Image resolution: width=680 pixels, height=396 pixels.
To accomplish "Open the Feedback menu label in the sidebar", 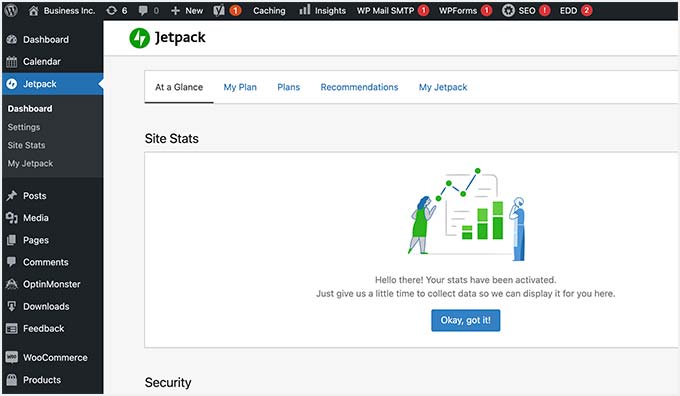I will coord(43,328).
